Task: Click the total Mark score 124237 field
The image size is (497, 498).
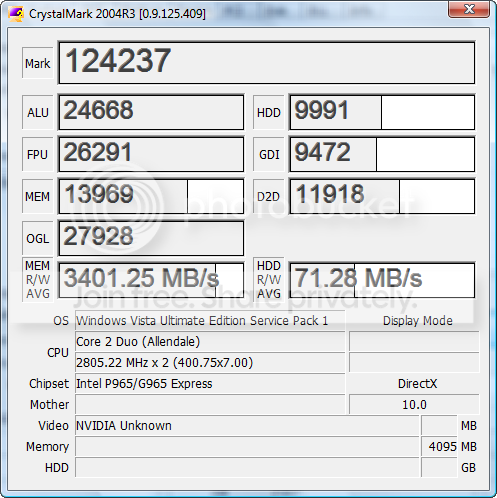Action: [267, 63]
